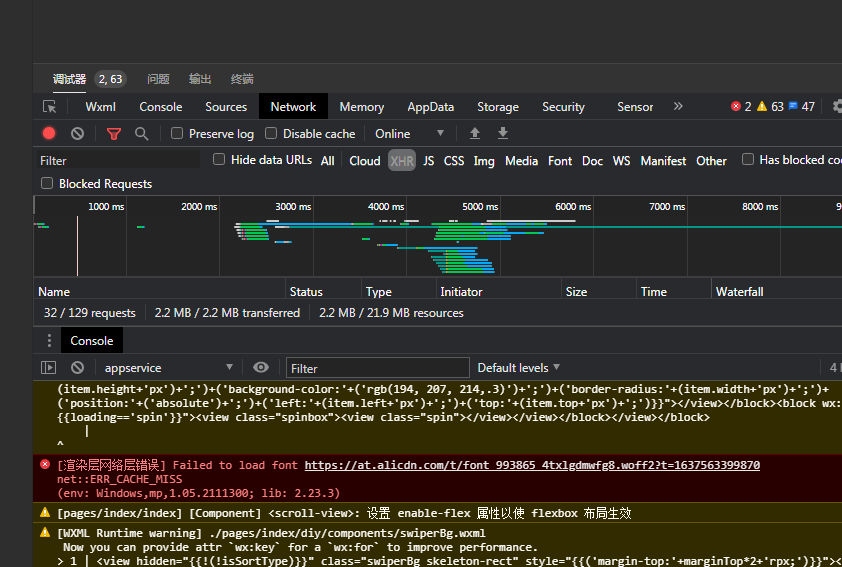
Task: Clear the network log
Action: click(x=77, y=133)
